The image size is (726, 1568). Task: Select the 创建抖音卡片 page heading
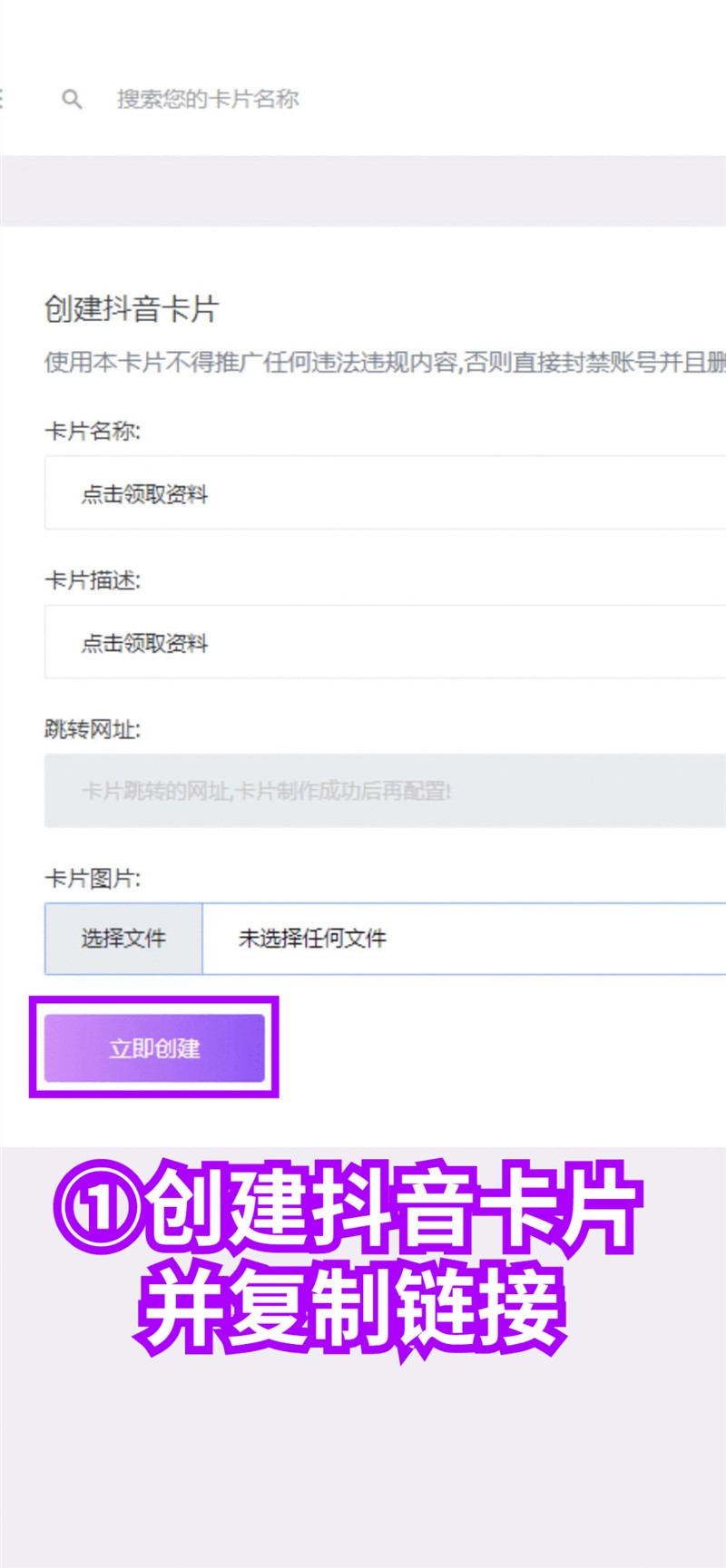click(132, 309)
